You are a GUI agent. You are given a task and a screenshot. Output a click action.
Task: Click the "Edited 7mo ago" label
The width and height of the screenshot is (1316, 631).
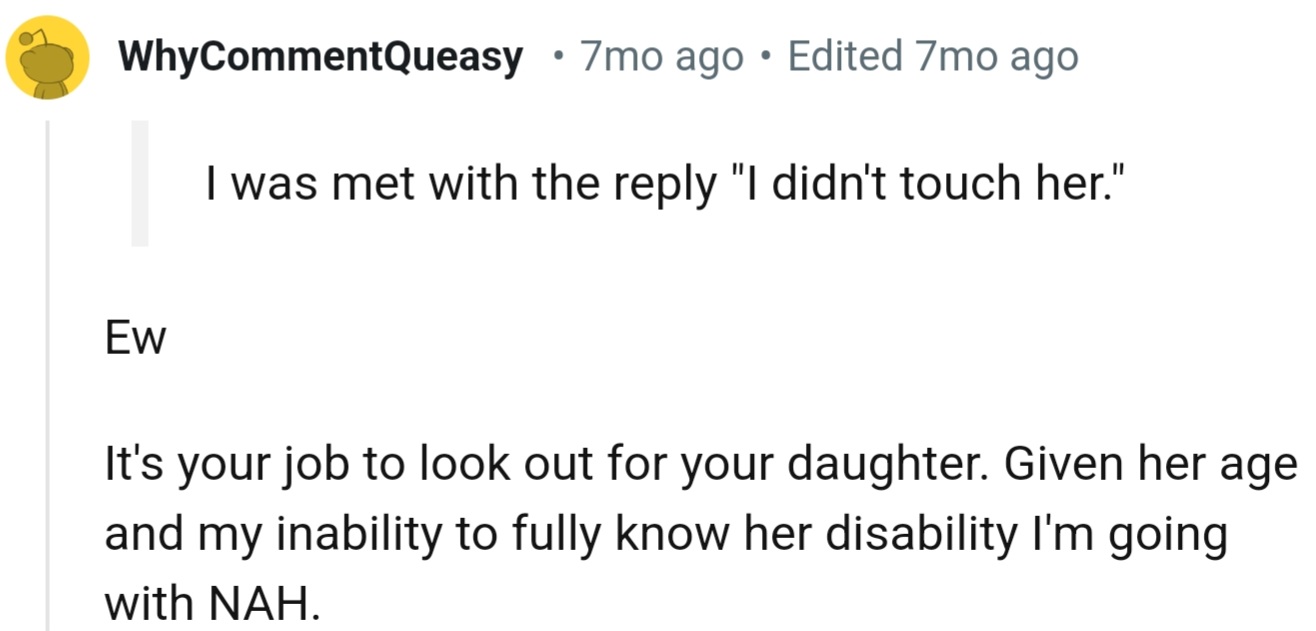pyautogui.click(x=932, y=58)
